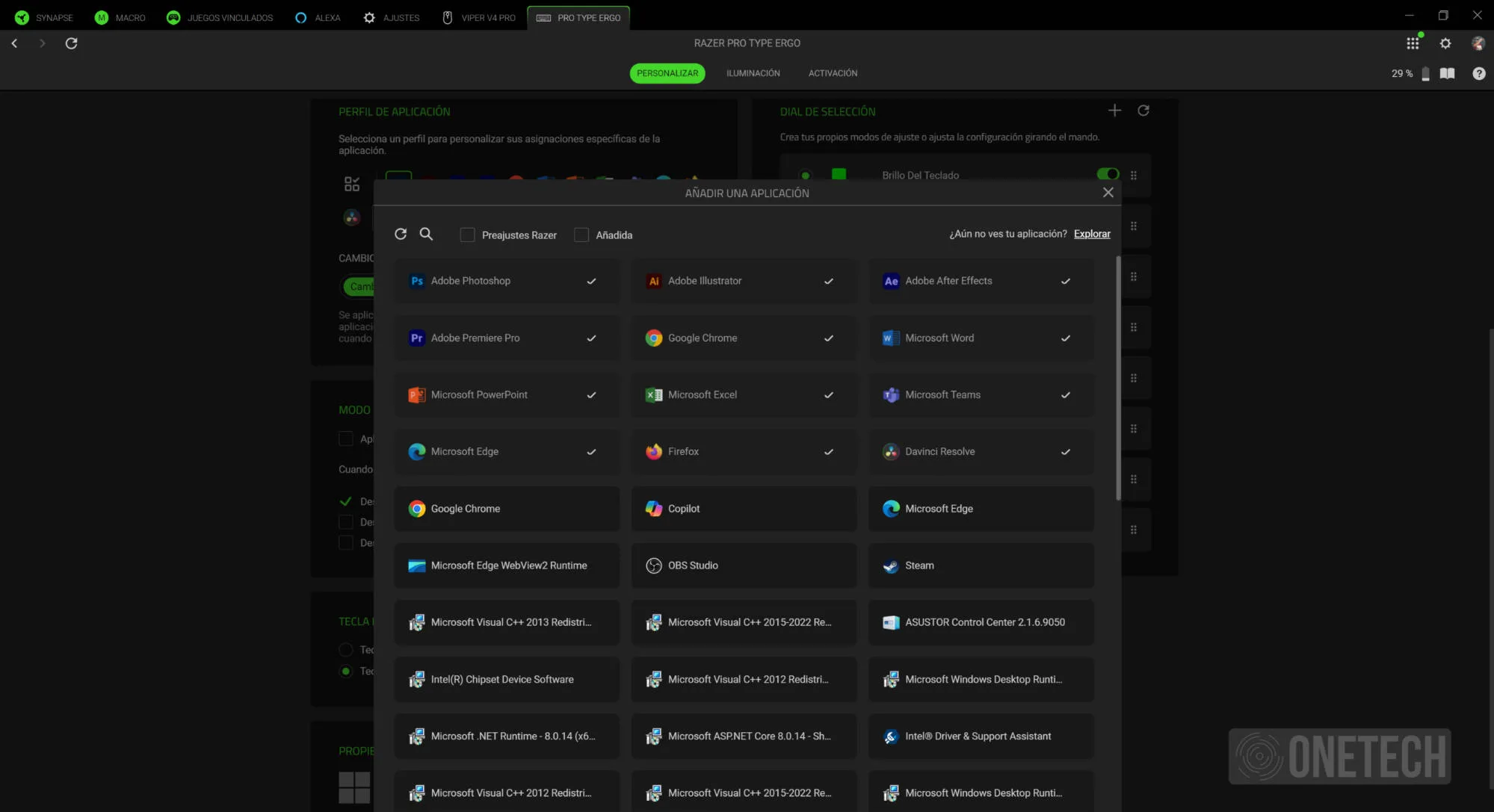Go back with the left arrow
The image size is (1494, 812).
pyautogui.click(x=14, y=43)
